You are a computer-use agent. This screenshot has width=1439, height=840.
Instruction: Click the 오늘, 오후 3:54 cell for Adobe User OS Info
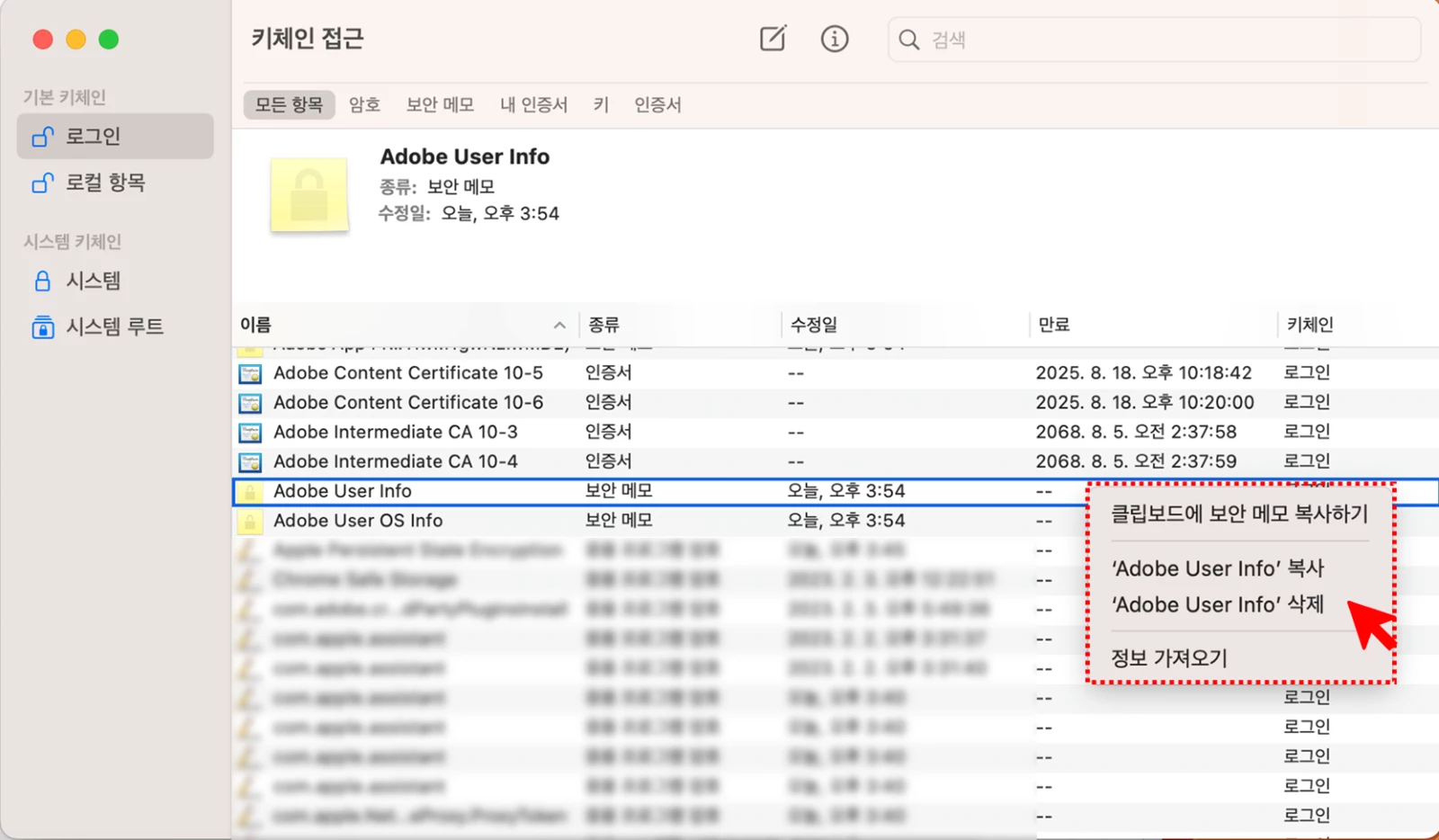(x=846, y=521)
